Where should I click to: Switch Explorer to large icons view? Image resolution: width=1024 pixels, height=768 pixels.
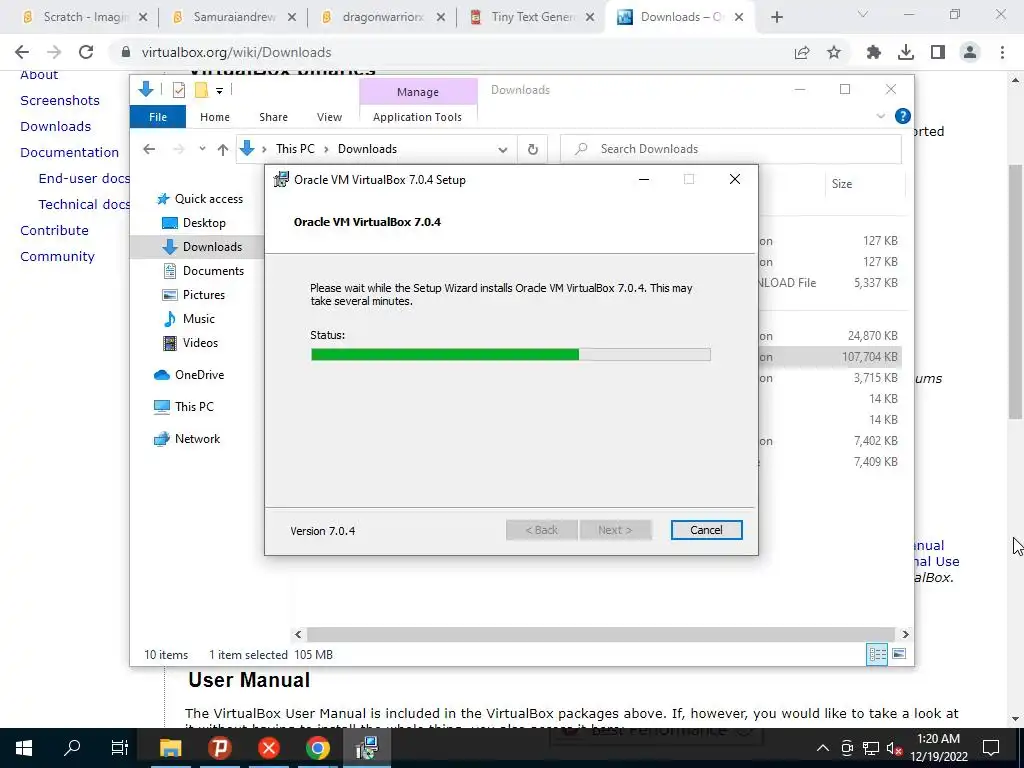point(899,654)
